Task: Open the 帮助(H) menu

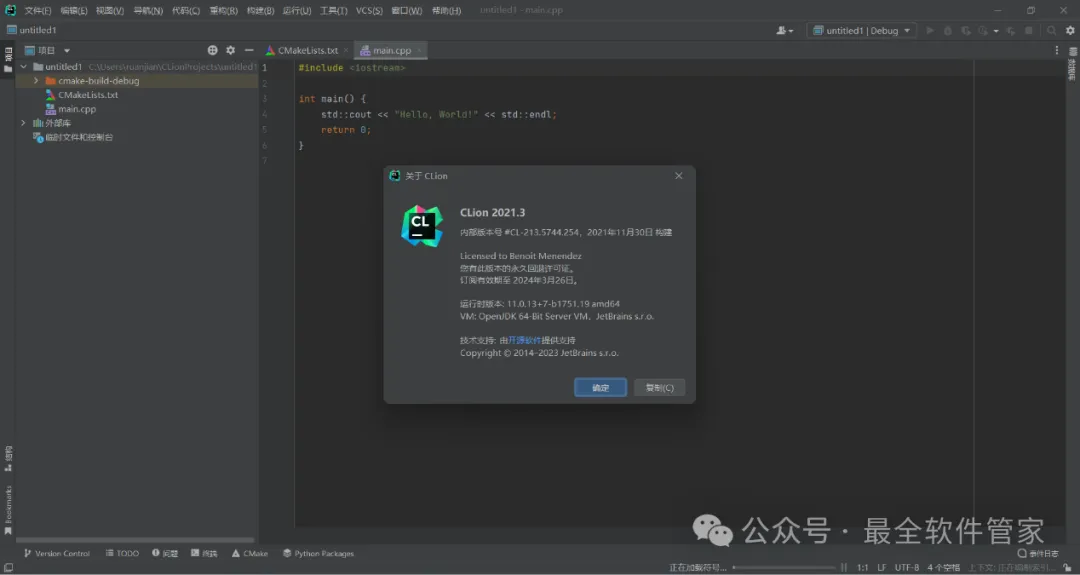Action: click(x=446, y=10)
